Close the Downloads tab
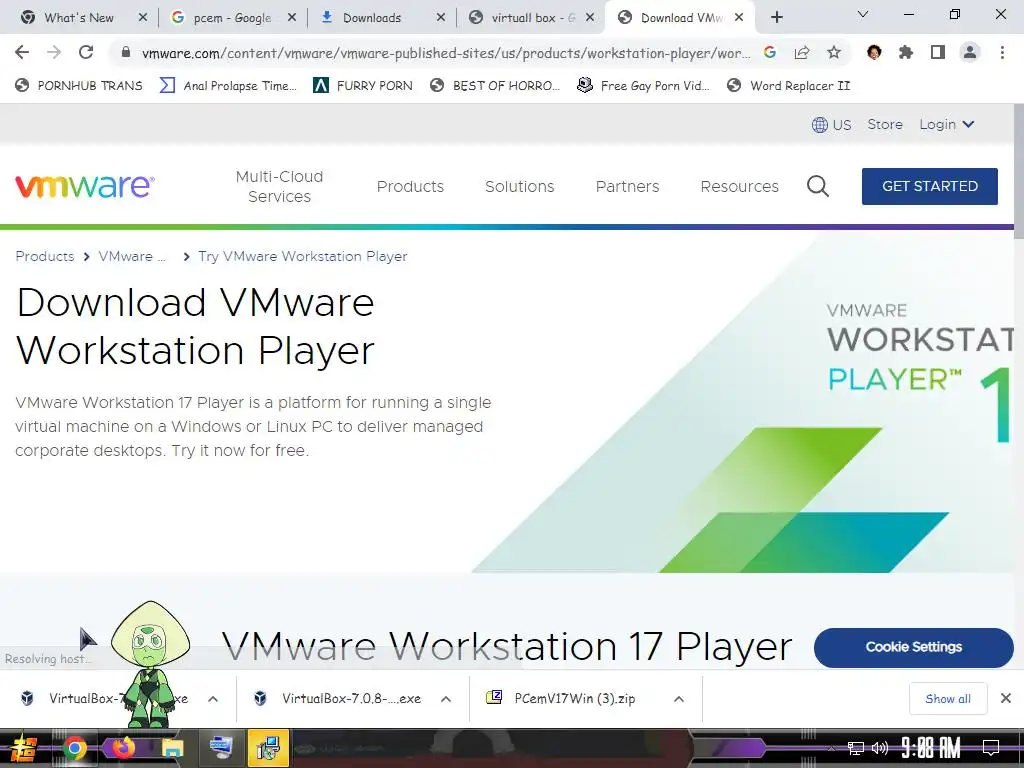Screen dimensions: 1024x768 tap(441, 18)
